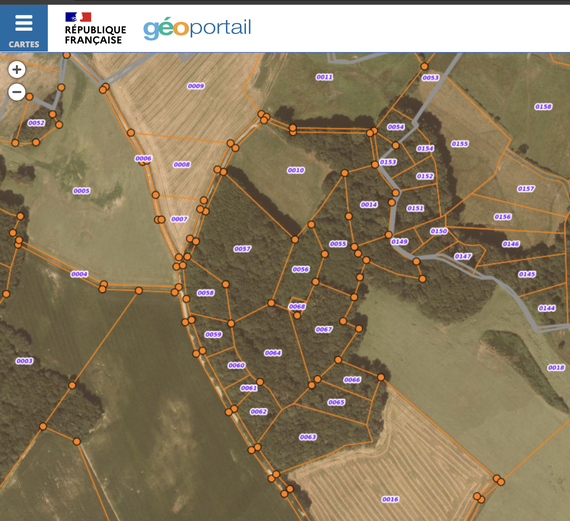Viewport: 570px width, 521px height.
Task: Click parcel label 0003
Action: 24,361
